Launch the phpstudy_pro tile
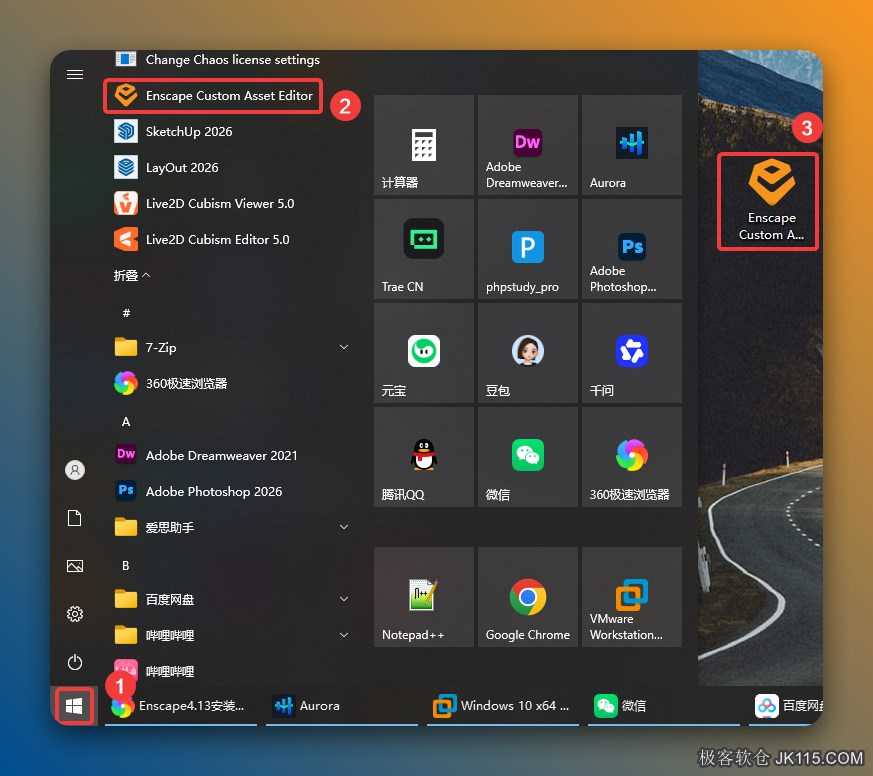 click(x=527, y=249)
